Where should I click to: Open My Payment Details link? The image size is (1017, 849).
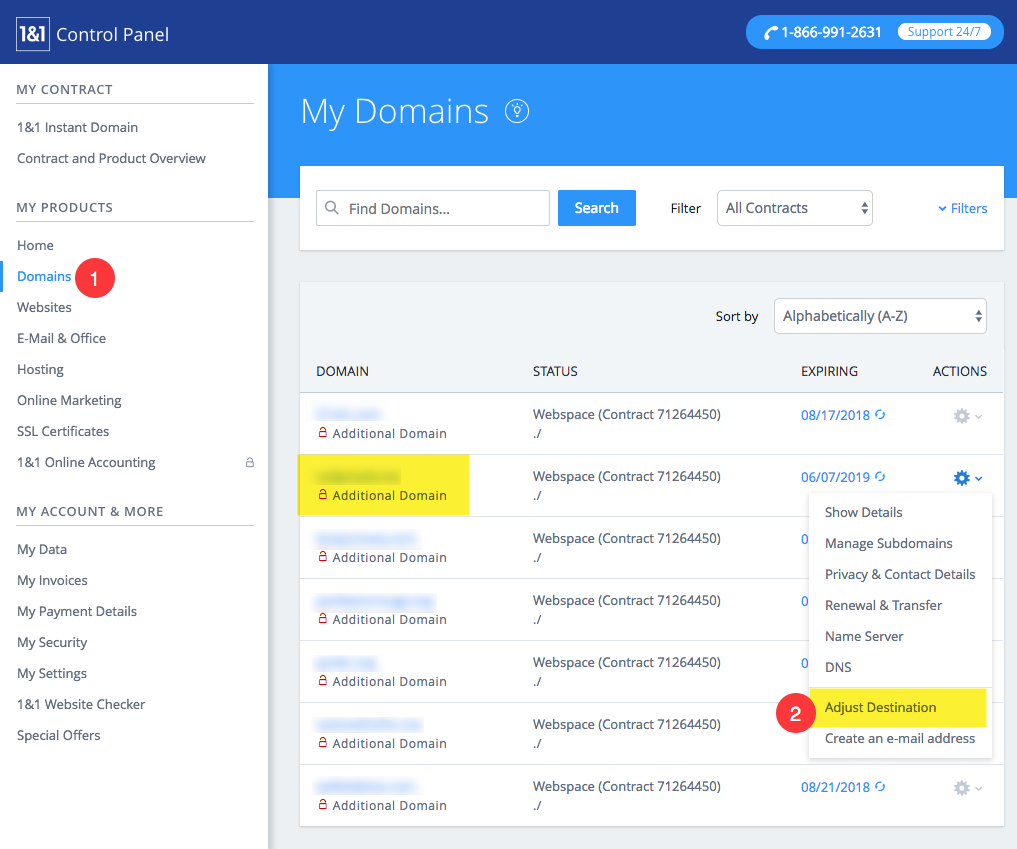point(77,612)
